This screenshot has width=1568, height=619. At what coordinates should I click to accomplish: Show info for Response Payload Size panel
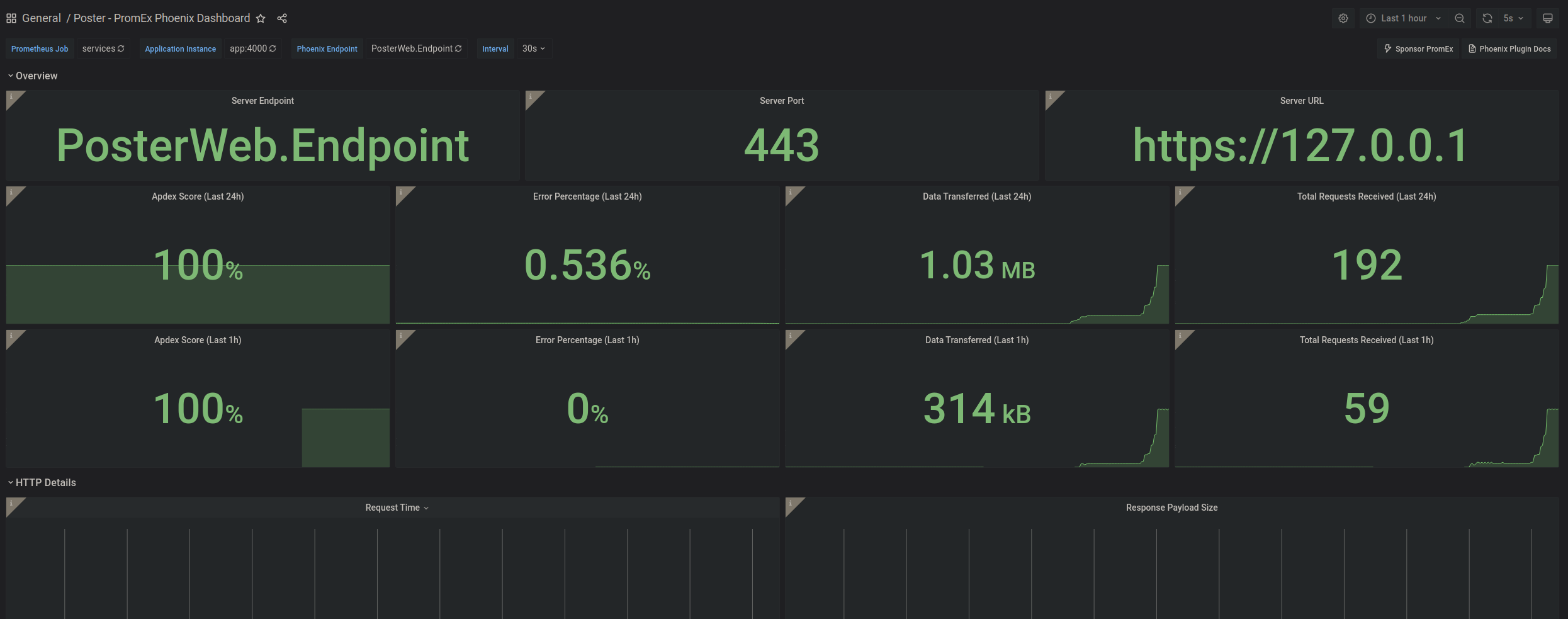(791, 503)
